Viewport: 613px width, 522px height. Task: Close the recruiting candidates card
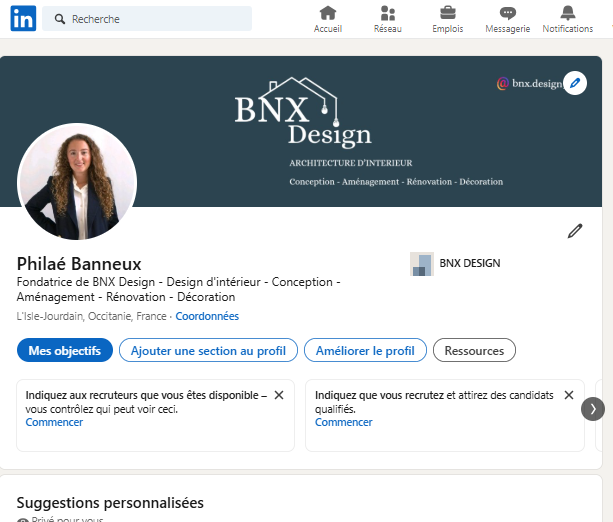click(x=568, y=395)
